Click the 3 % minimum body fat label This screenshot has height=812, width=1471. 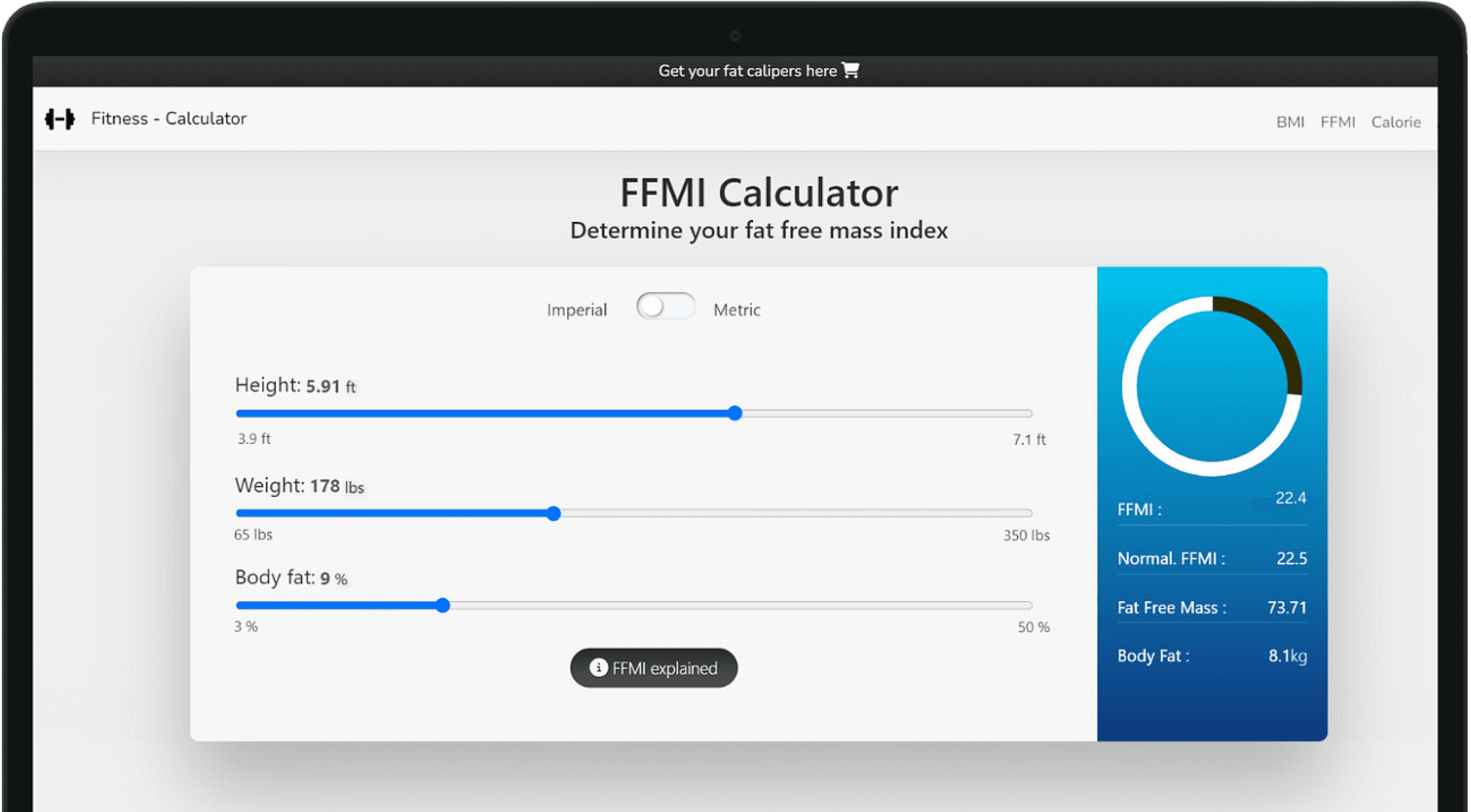click(246, 627)
